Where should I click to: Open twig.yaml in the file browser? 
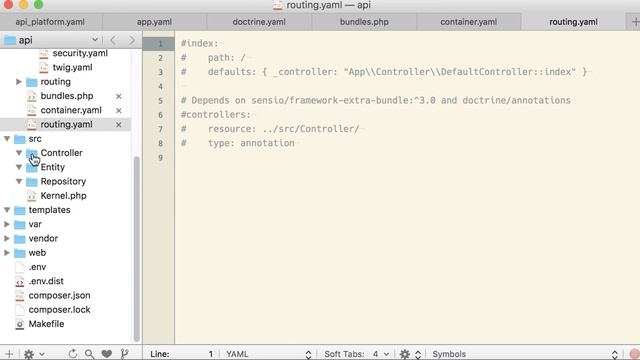(x=72, y=67)
